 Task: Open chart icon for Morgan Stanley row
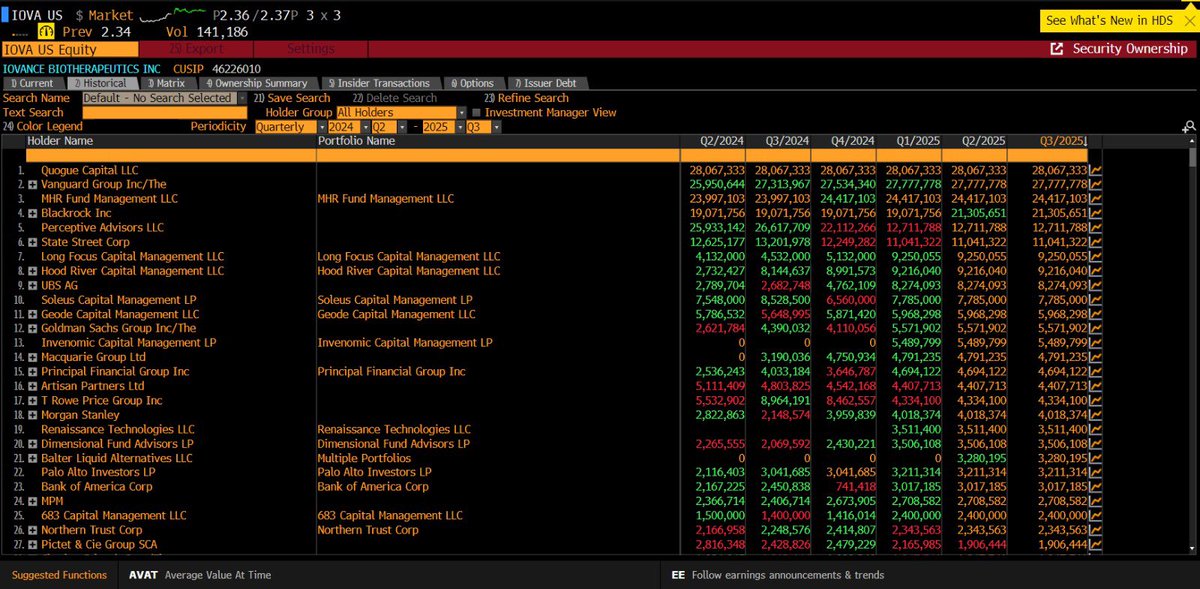(1095, 414)
